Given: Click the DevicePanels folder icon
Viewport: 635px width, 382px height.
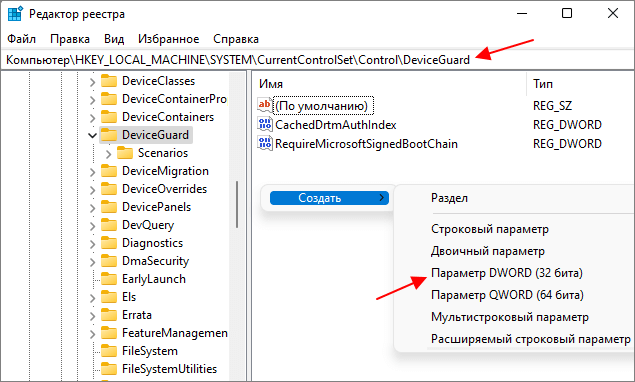Looking at the screenshot, I should point(109,207).
